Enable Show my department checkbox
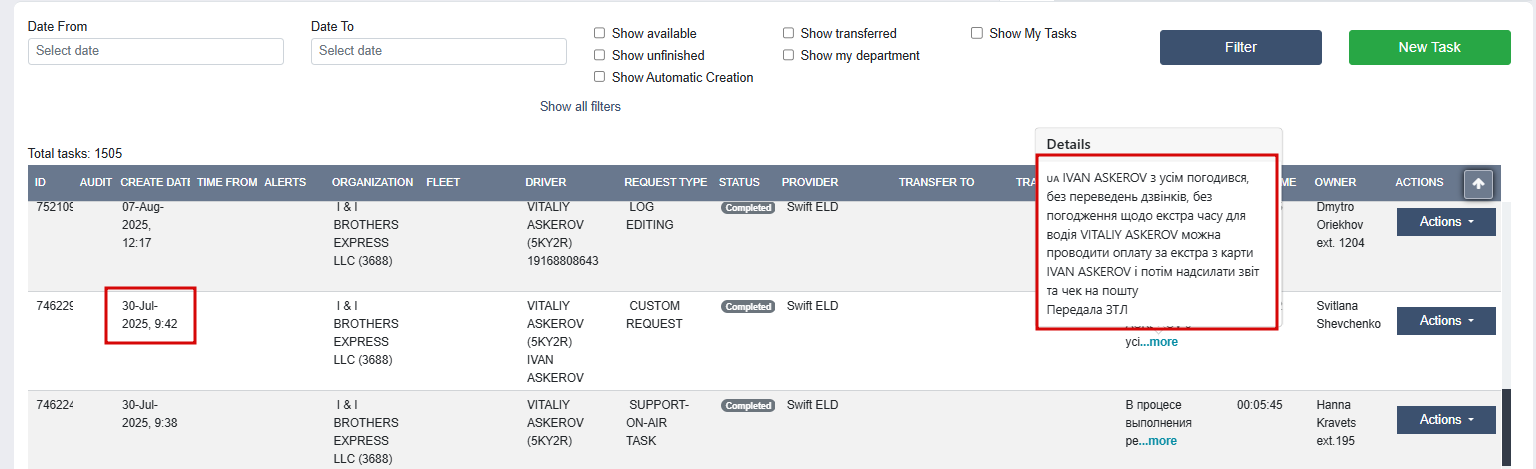The width and height of the screenshot is (1536, 469). tap(788, 55)
